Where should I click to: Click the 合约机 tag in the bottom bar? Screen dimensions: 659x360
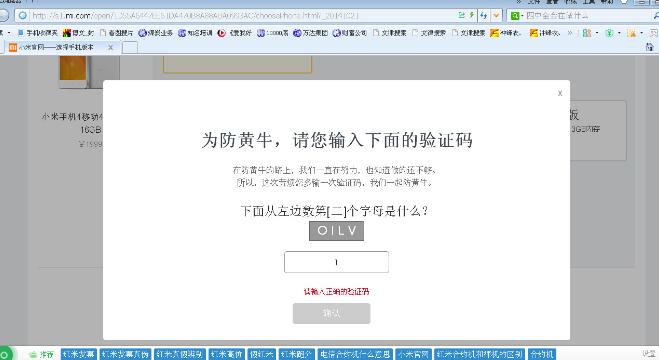point(541,355)
